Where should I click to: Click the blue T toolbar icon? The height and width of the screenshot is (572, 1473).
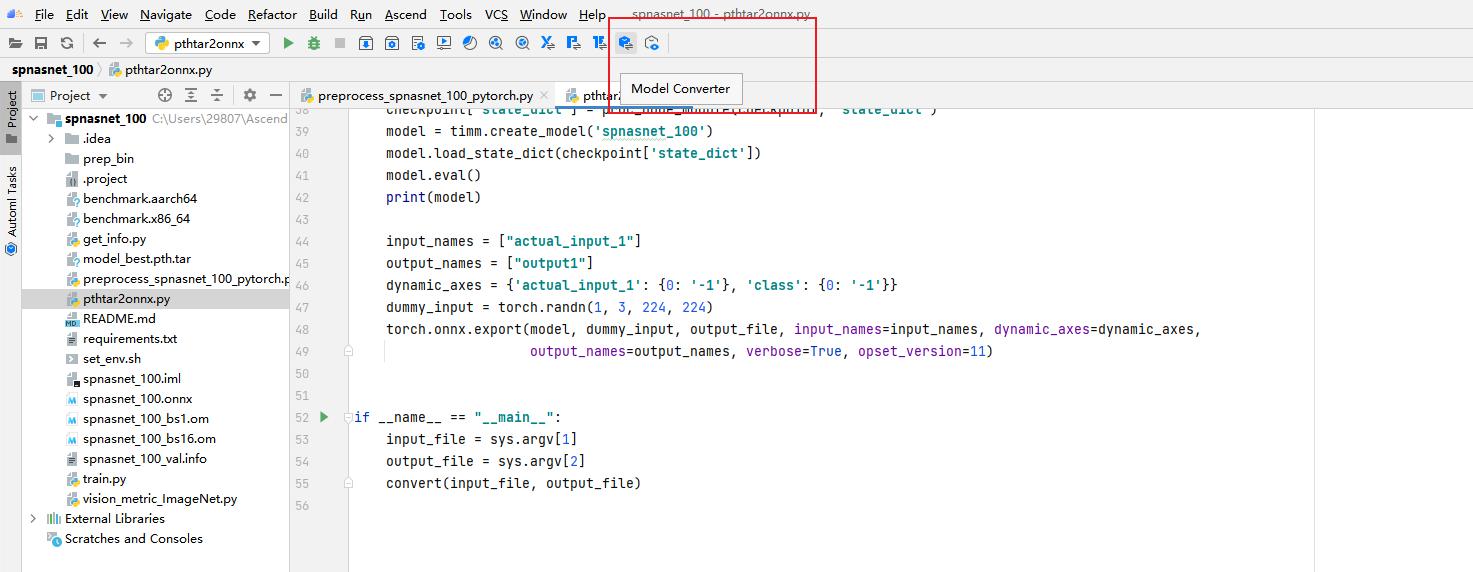pyautogui.click(x=600, y=43)
